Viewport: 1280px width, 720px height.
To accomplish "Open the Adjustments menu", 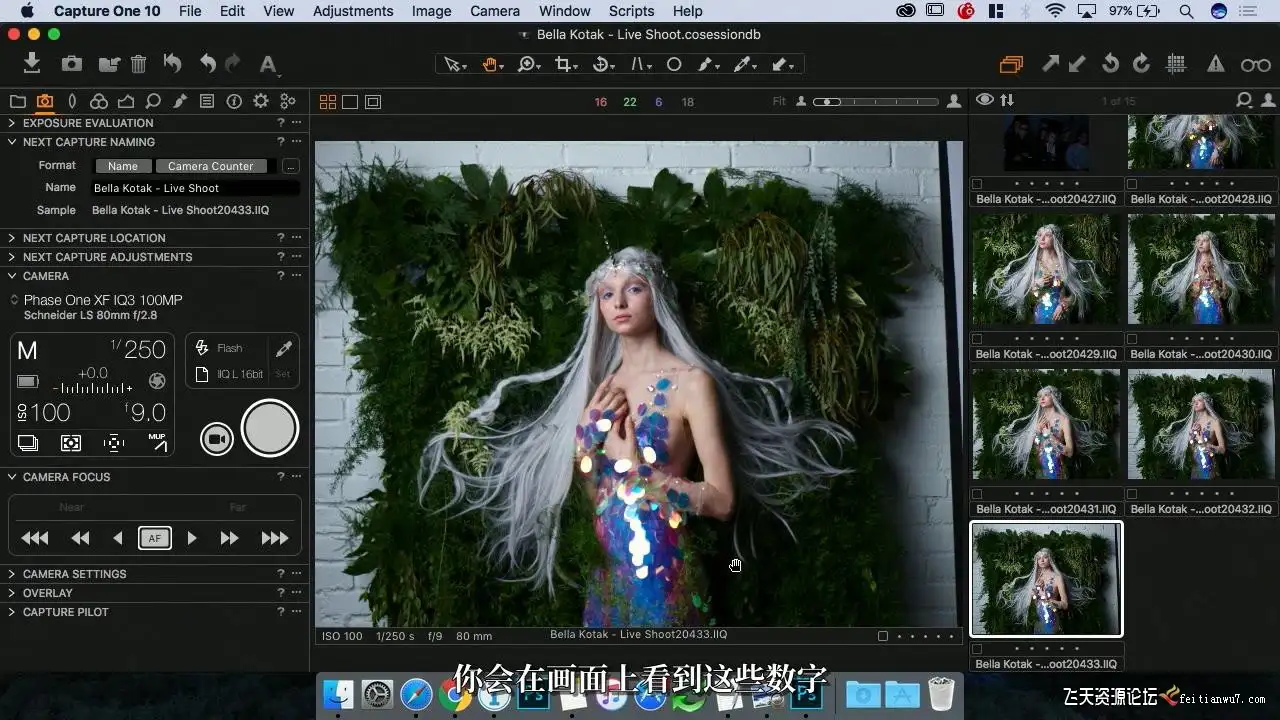I will 353,11.
